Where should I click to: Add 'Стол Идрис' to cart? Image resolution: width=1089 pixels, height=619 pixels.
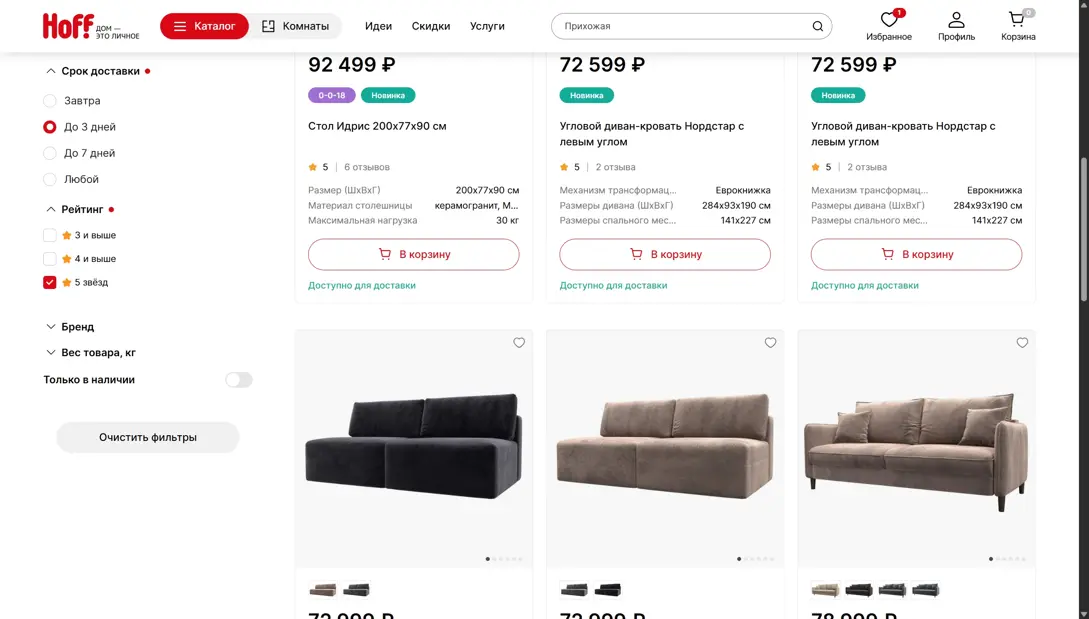pyautogui.click(x=413, y=254)
